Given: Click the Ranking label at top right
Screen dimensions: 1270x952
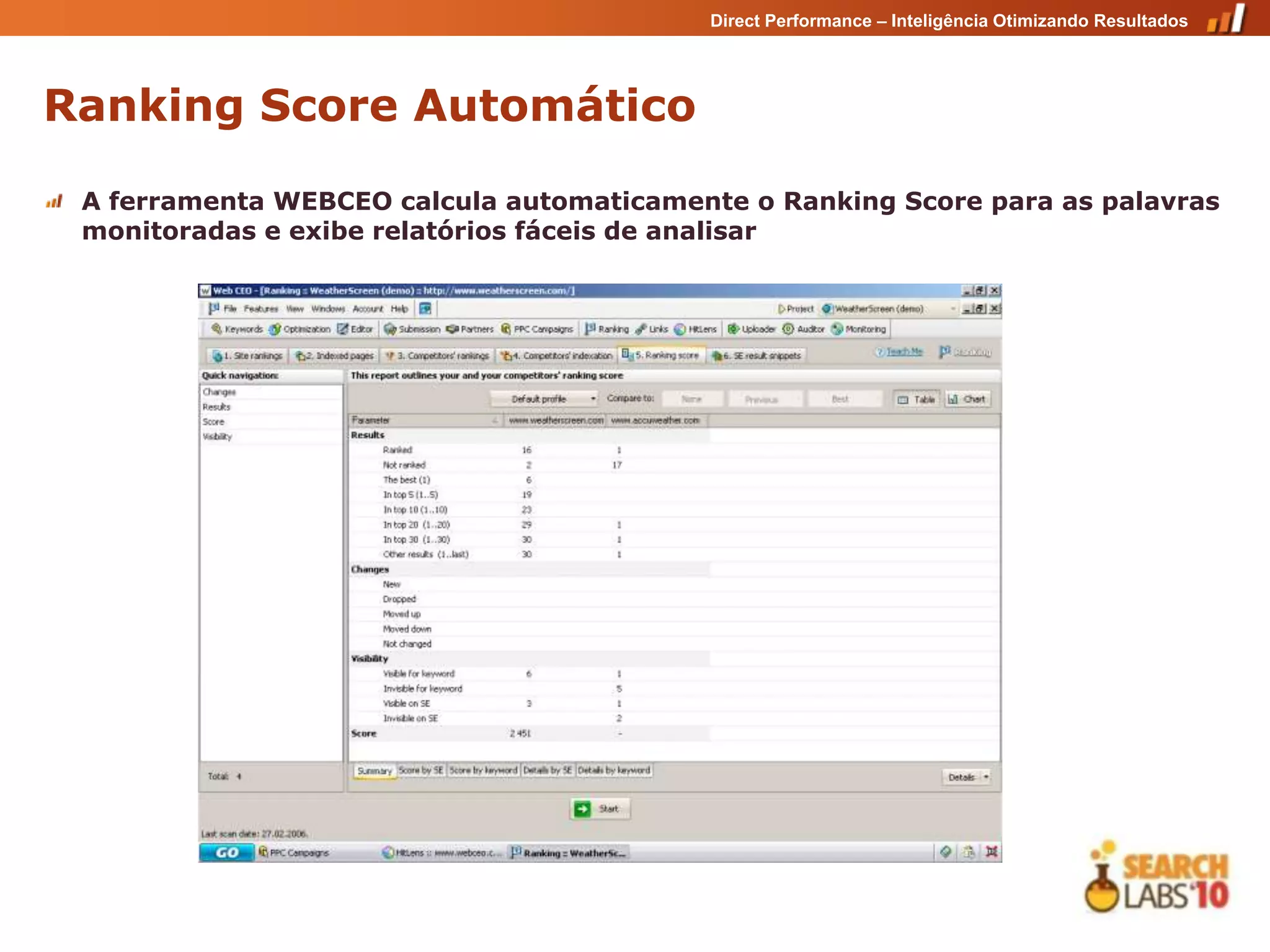Looking at the screenshot, I should (x=965, y=351).
